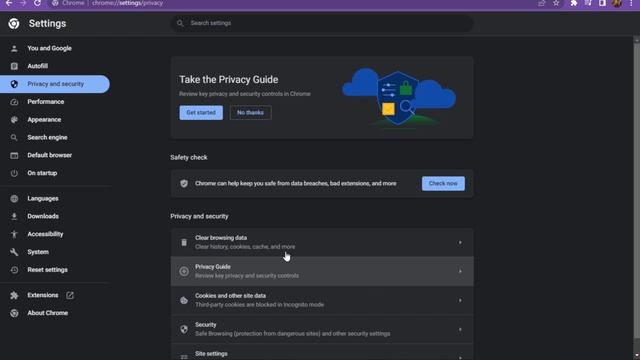640x360 pixels.
Task: Click the Languages globe icon
Action: click(14, 199)
